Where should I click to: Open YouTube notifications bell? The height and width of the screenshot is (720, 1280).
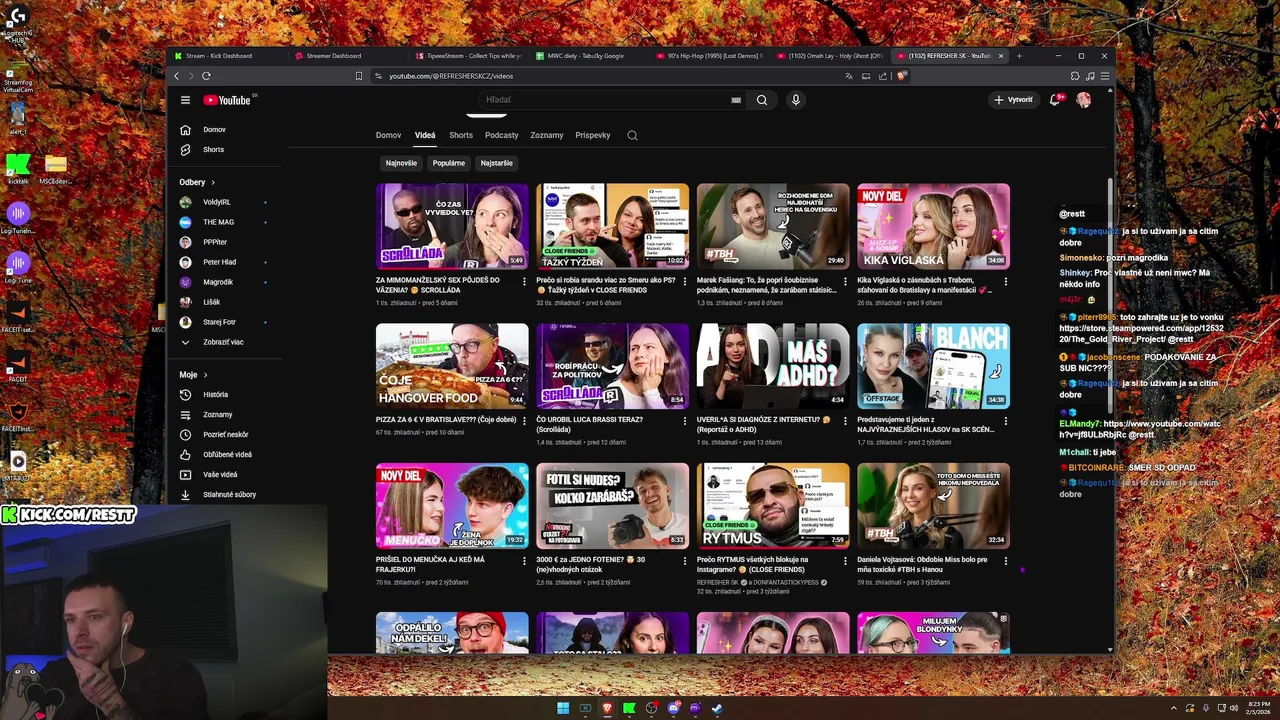(x=1054, y=100)
